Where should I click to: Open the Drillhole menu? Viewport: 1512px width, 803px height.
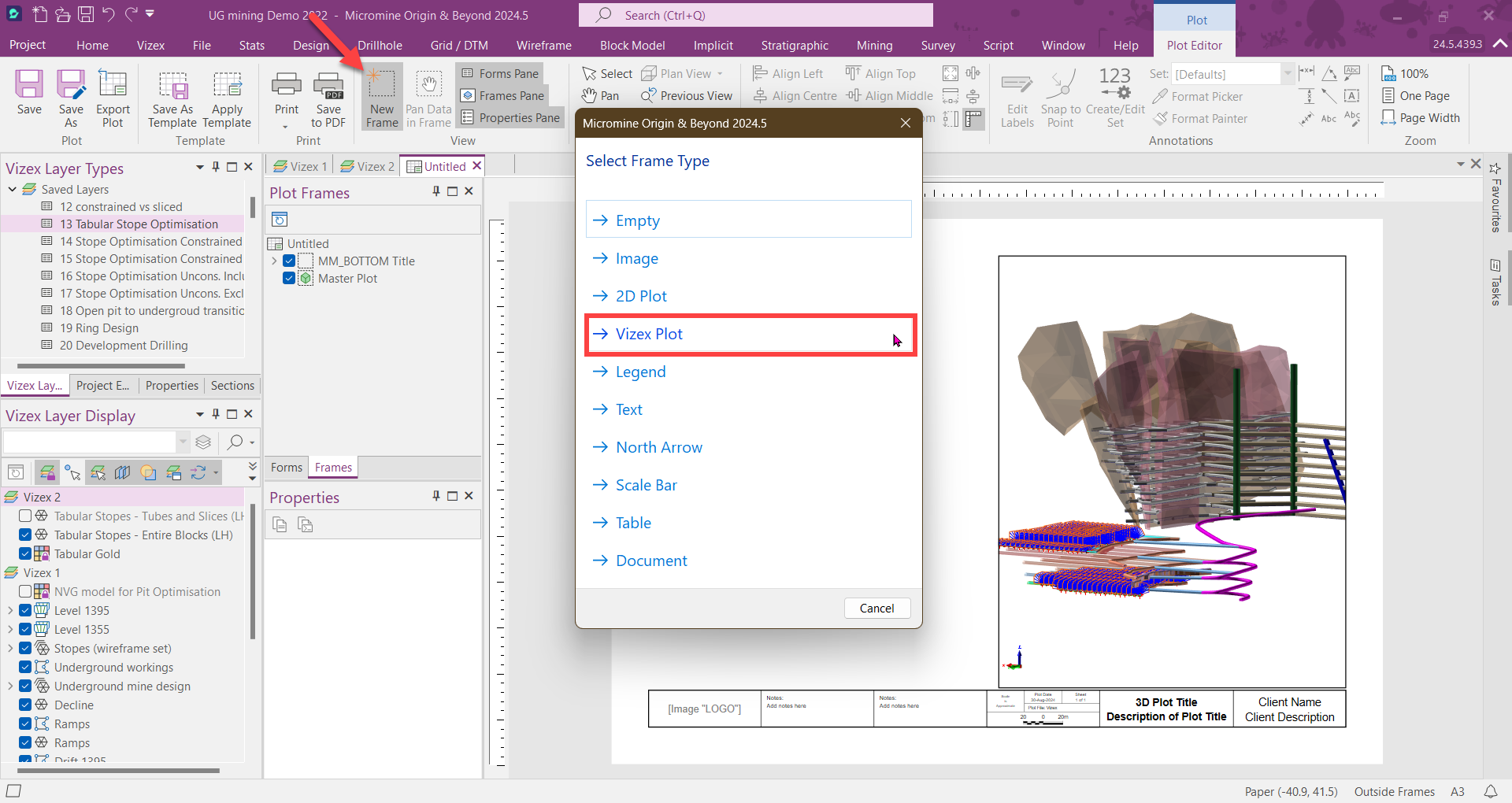(380, 45)
